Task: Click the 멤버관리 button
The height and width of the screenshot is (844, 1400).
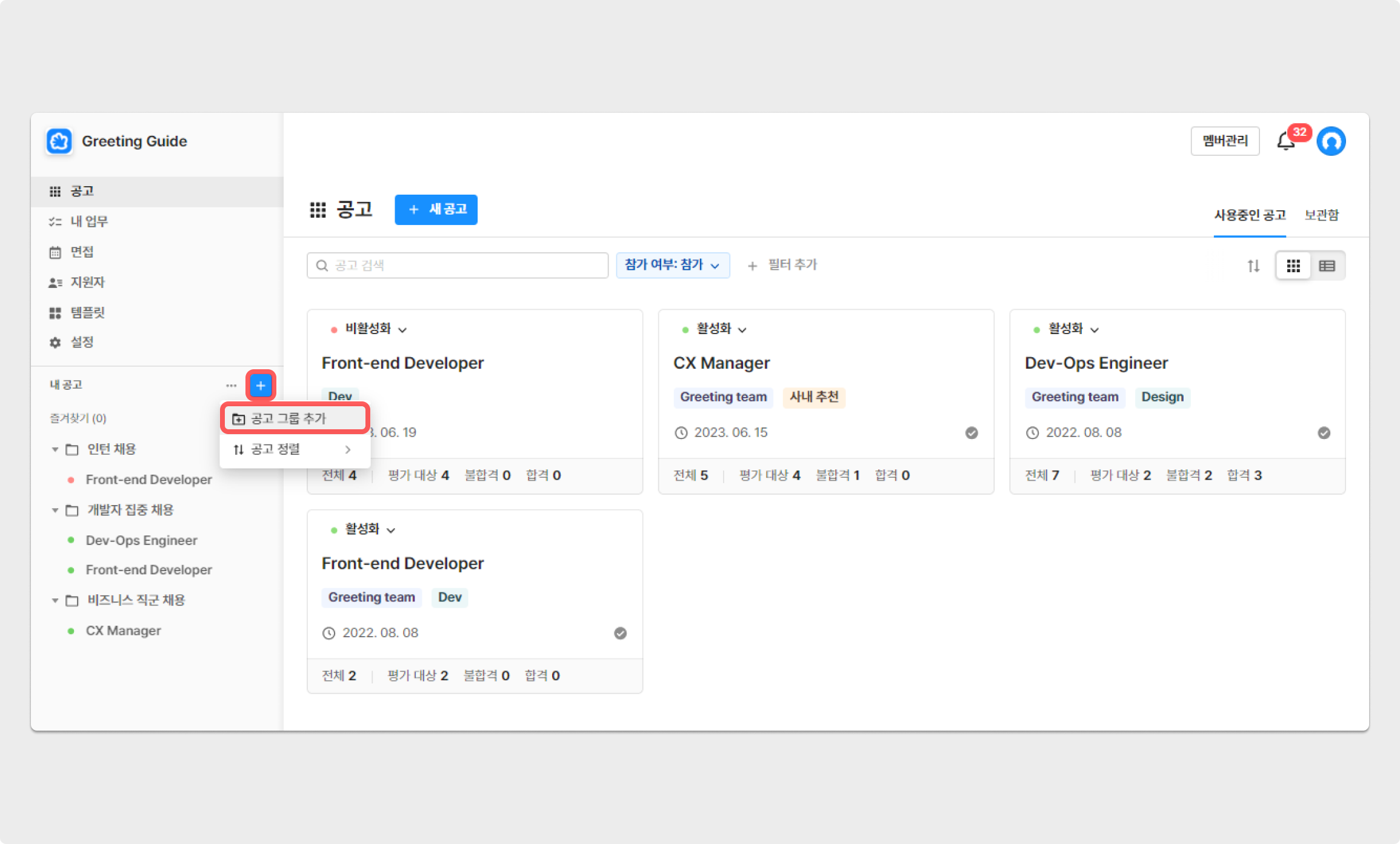Action: [x=1225, y=141]
